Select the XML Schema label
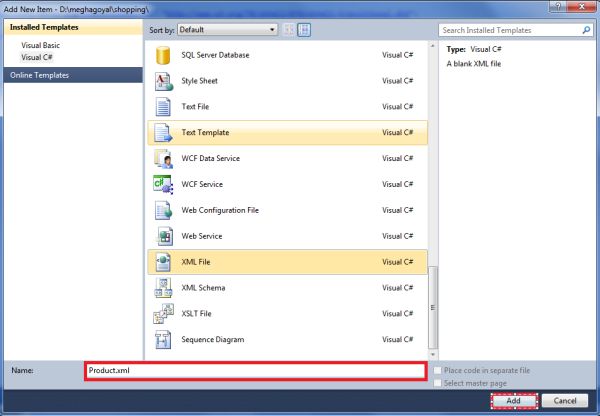Viewport: 600px width, 416px height. click(x=203, y=288)
